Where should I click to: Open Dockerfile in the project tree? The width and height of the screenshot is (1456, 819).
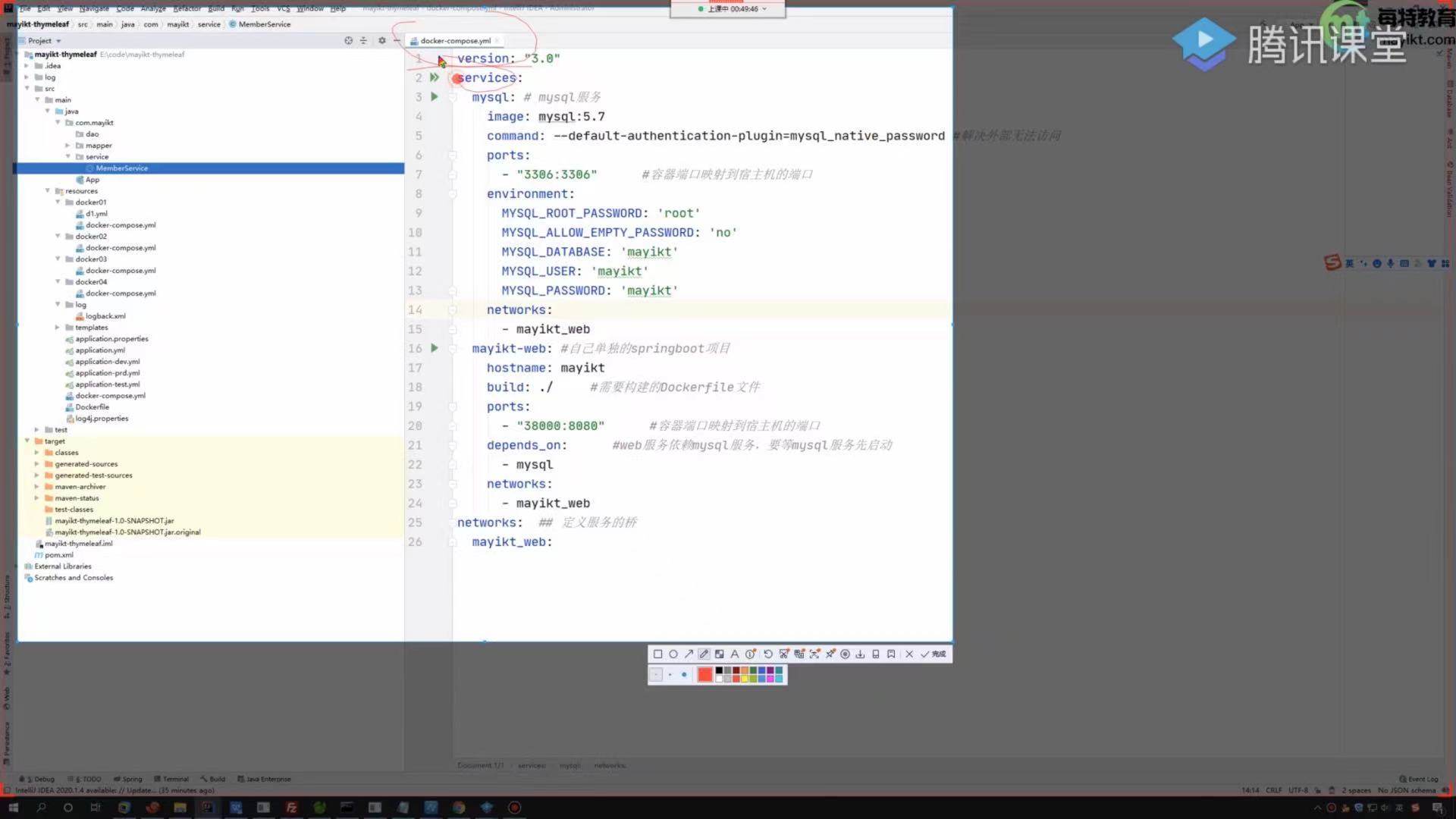(x=92, y=407)
